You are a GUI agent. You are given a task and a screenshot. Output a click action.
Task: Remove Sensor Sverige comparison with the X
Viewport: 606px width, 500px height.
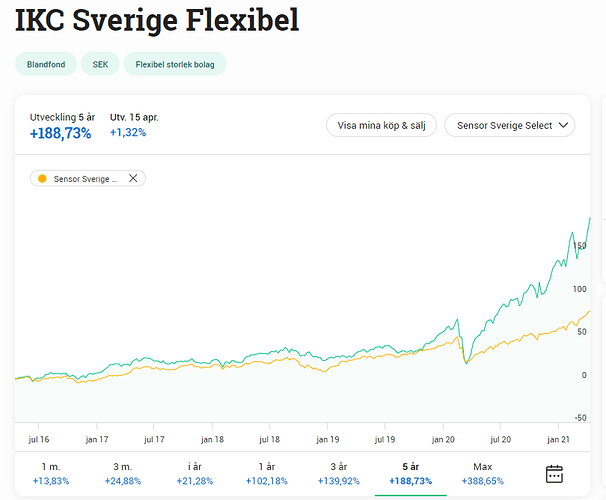coord(133,178)
